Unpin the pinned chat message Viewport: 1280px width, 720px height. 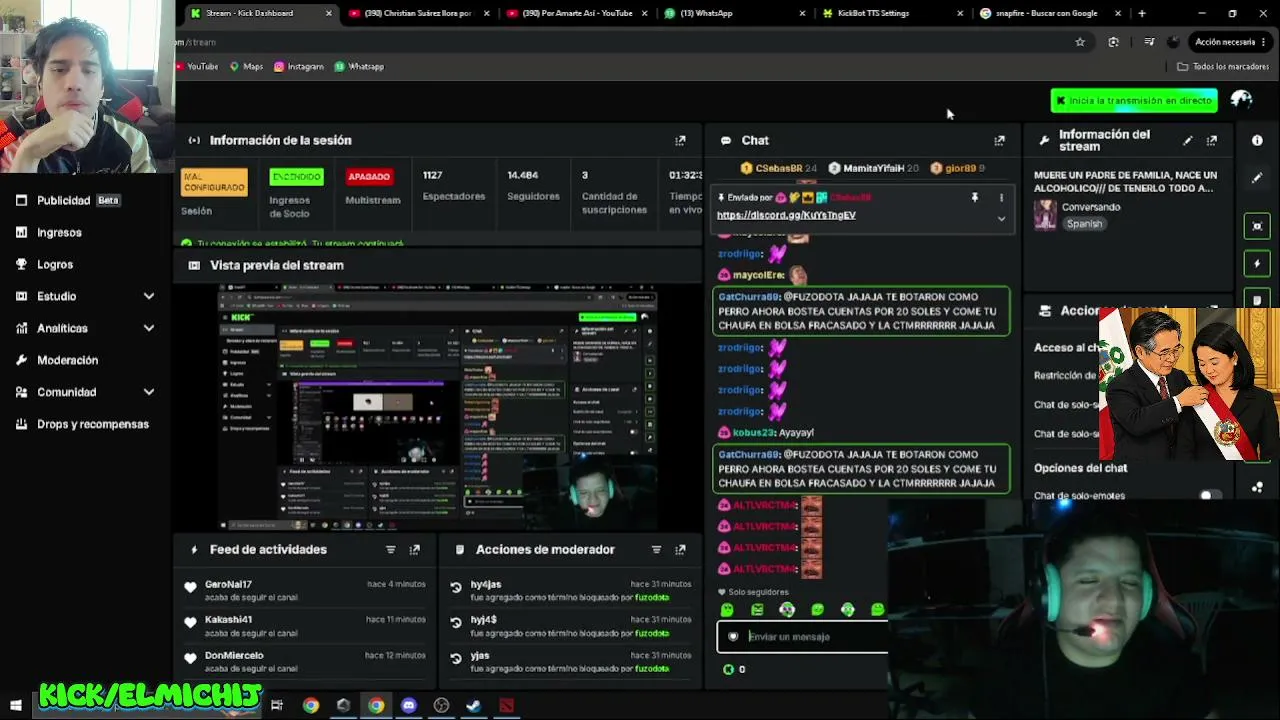974,198
